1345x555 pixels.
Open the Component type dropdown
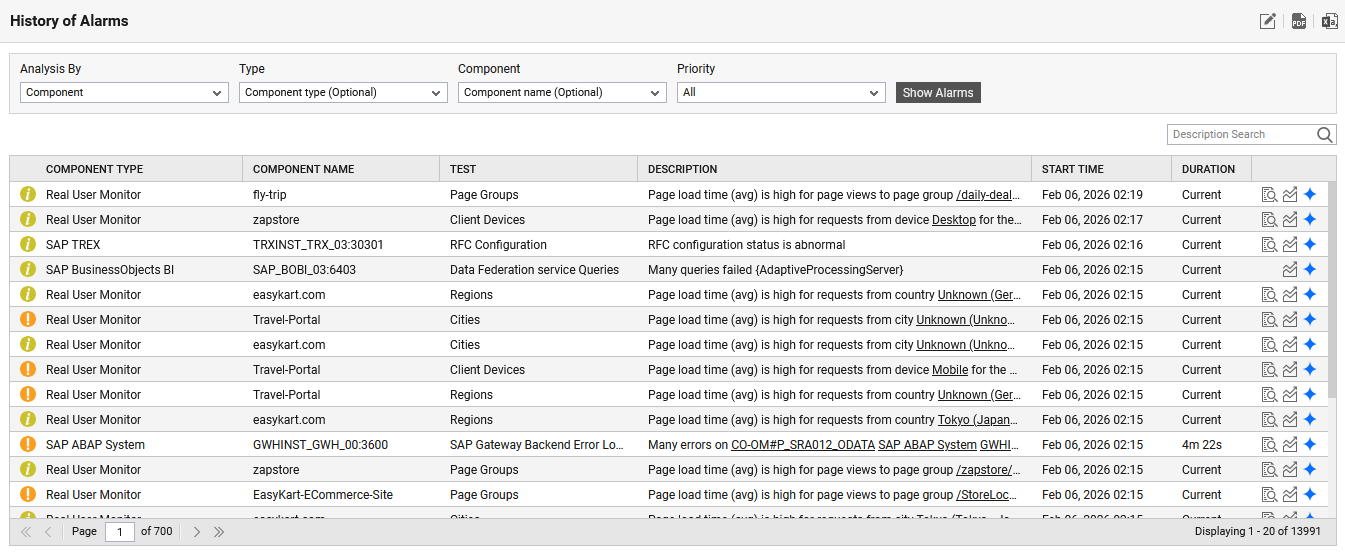(343, 93)
